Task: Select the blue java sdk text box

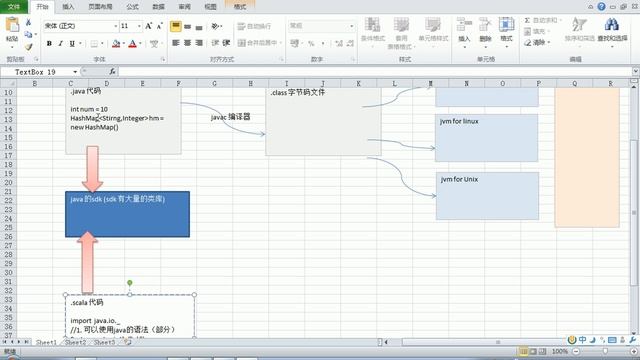Action: [127, 214]
